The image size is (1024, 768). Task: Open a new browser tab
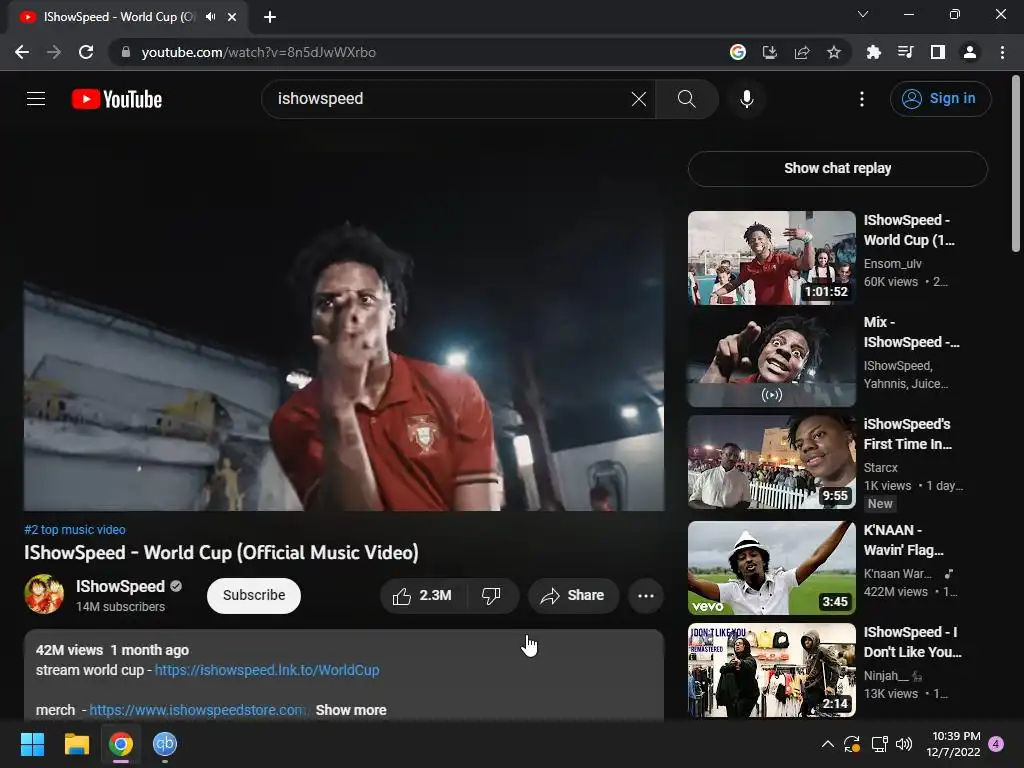click(x=270, y=17)
